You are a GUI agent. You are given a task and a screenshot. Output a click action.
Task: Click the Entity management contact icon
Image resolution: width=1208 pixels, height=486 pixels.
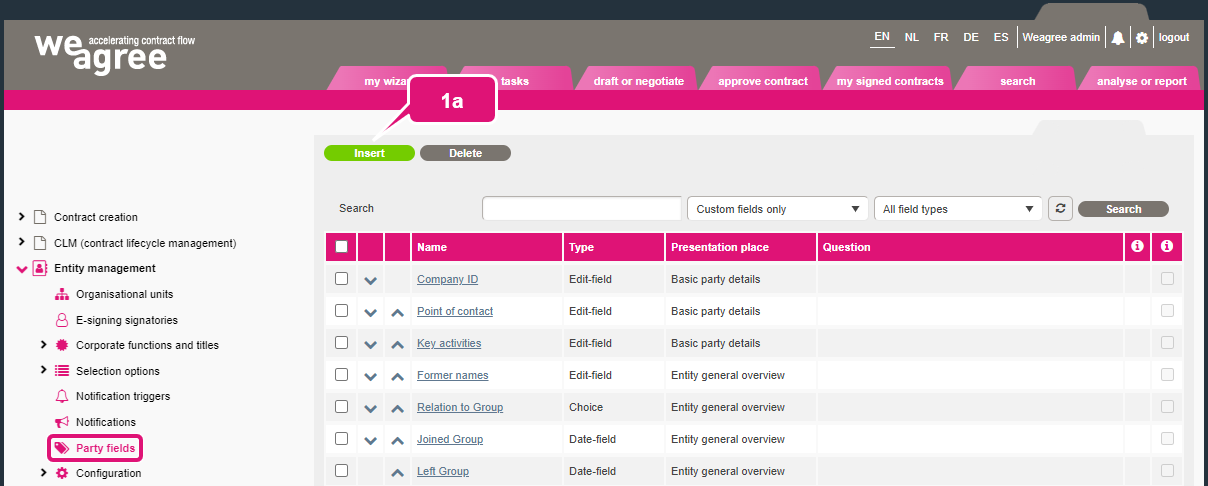[40, 268]
